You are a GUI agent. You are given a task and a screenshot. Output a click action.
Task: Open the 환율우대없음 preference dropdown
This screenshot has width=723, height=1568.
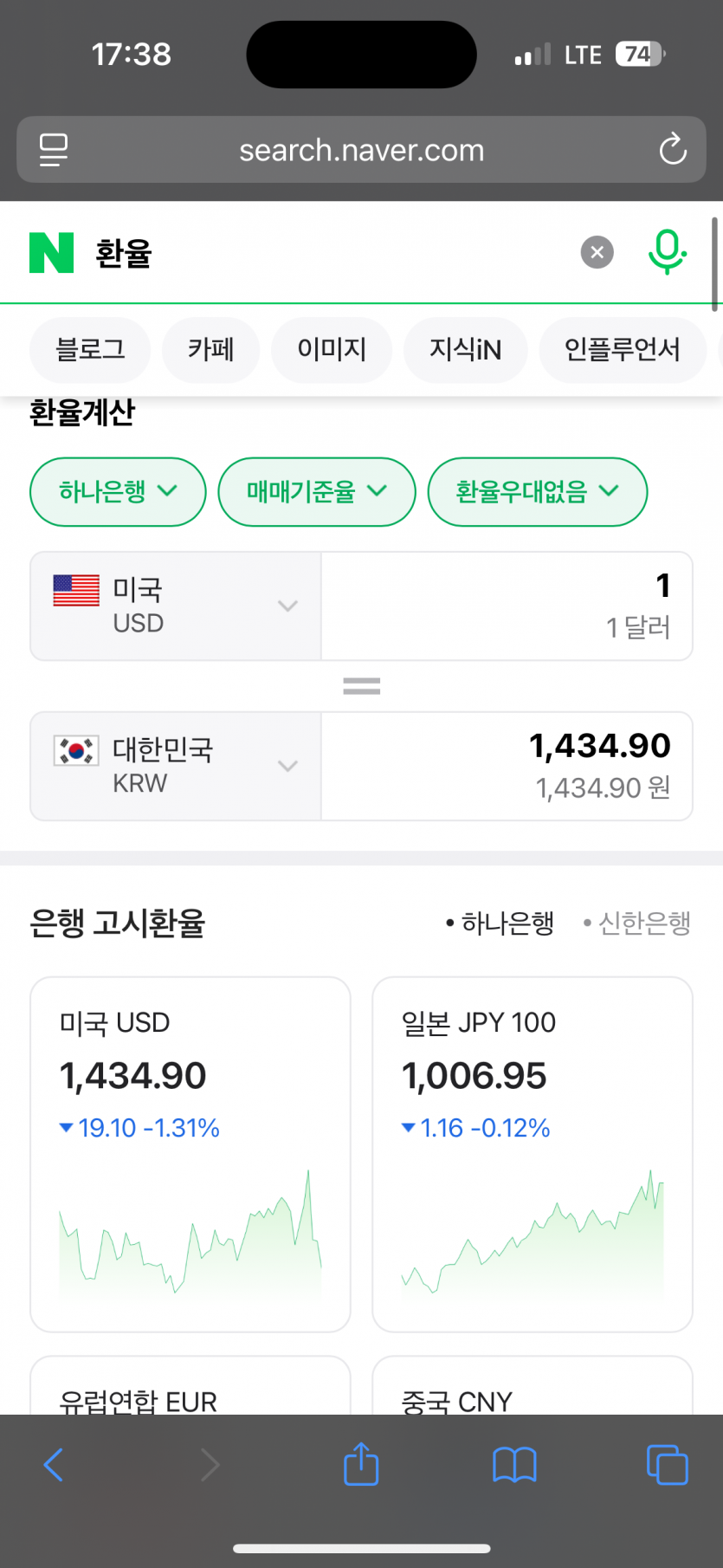click(537, 492)
